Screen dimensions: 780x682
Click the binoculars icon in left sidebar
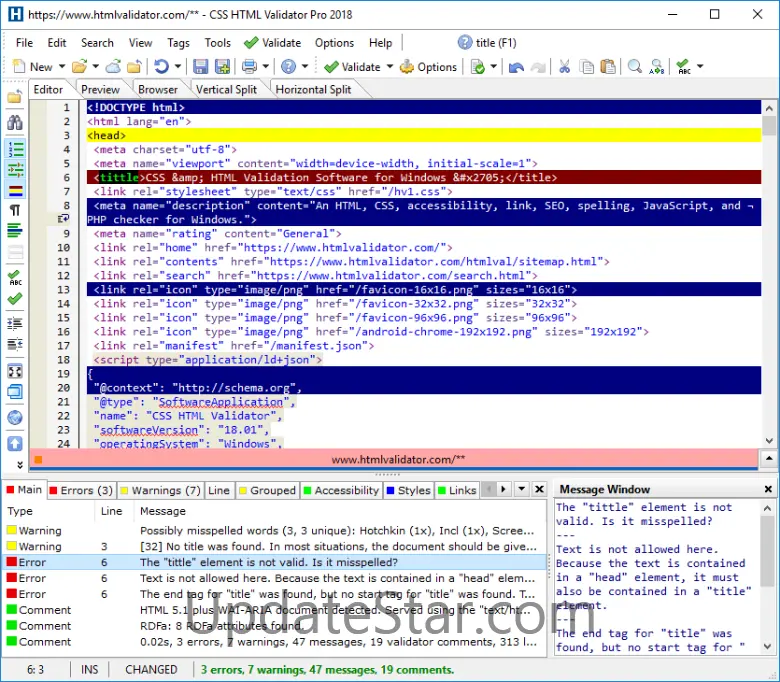15,122
